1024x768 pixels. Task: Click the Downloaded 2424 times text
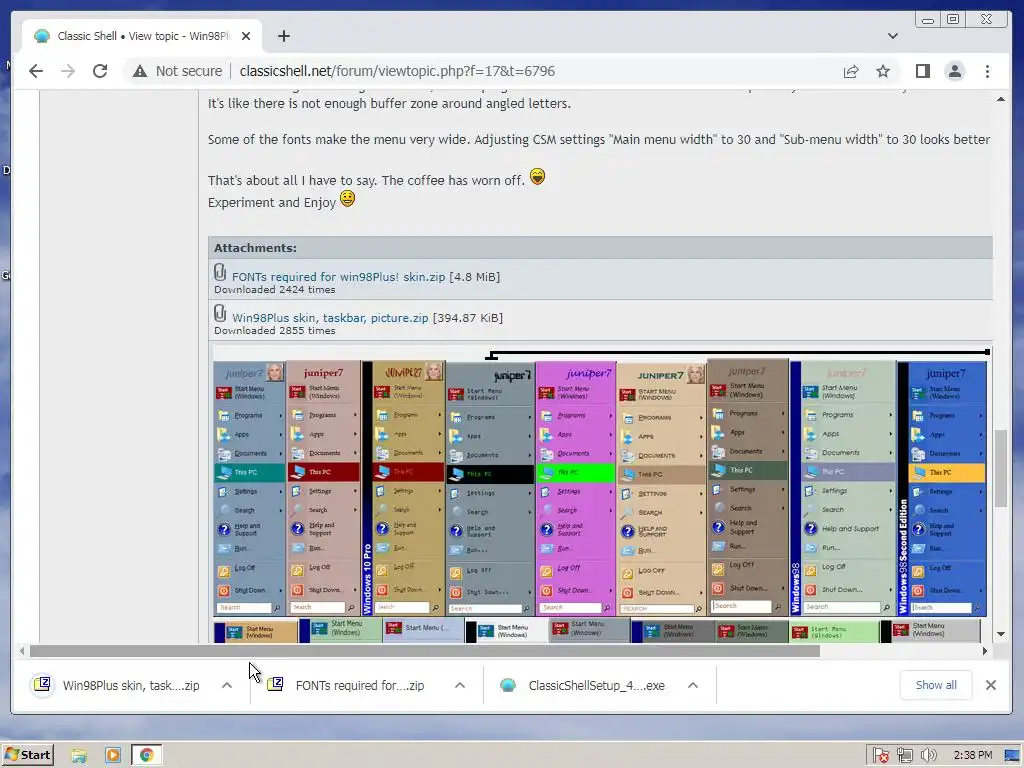tap(275, 290)
